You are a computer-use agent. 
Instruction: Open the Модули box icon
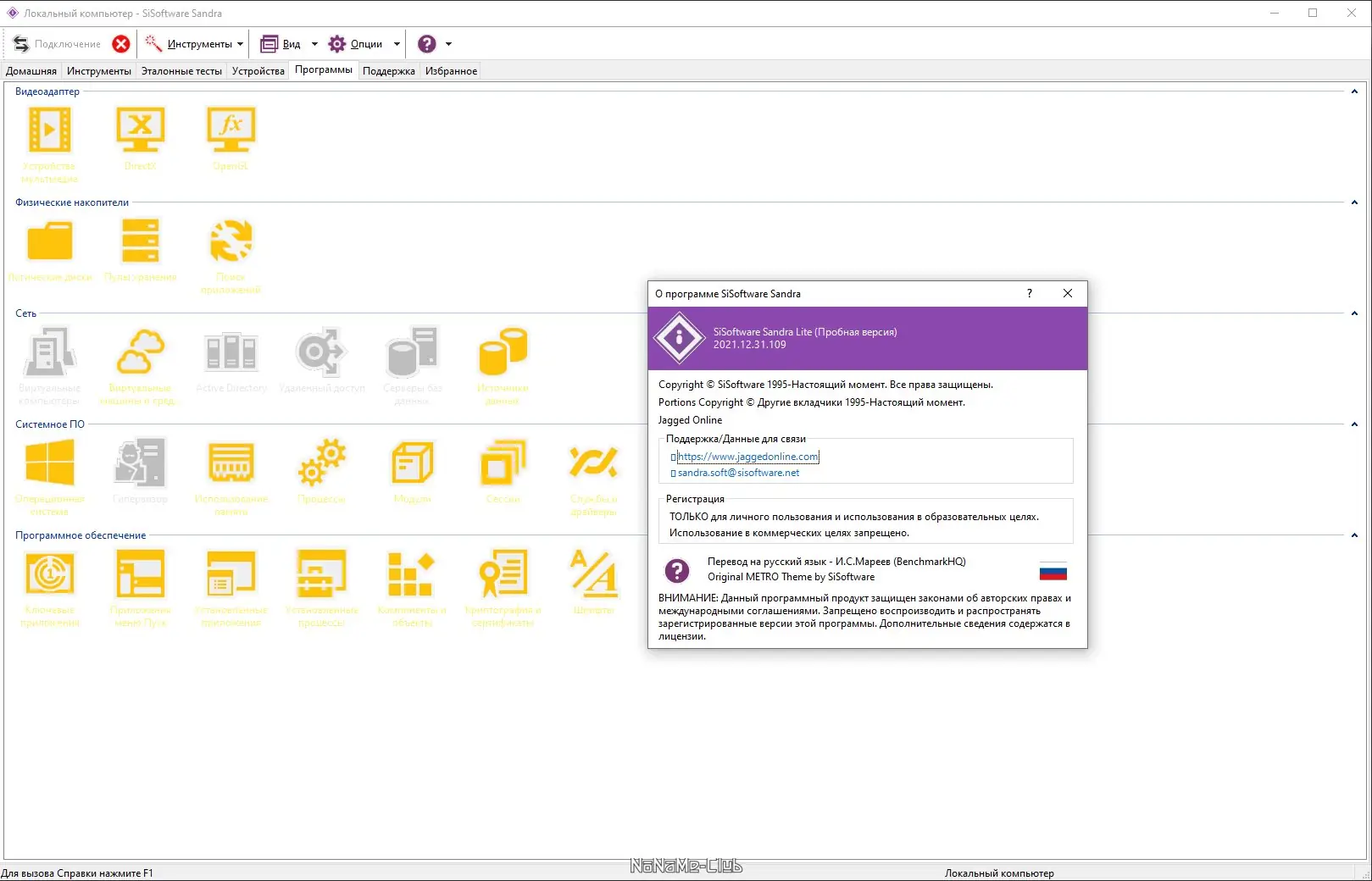point(412,463)
